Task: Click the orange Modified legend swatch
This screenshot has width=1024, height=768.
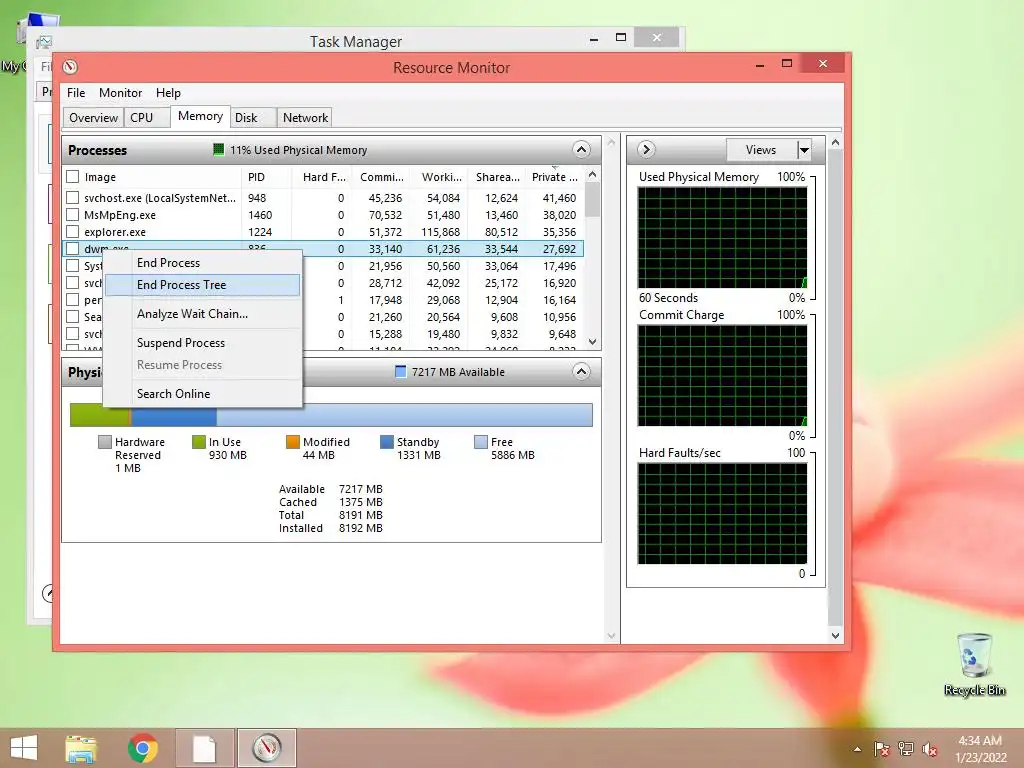Action: [293, 442]
